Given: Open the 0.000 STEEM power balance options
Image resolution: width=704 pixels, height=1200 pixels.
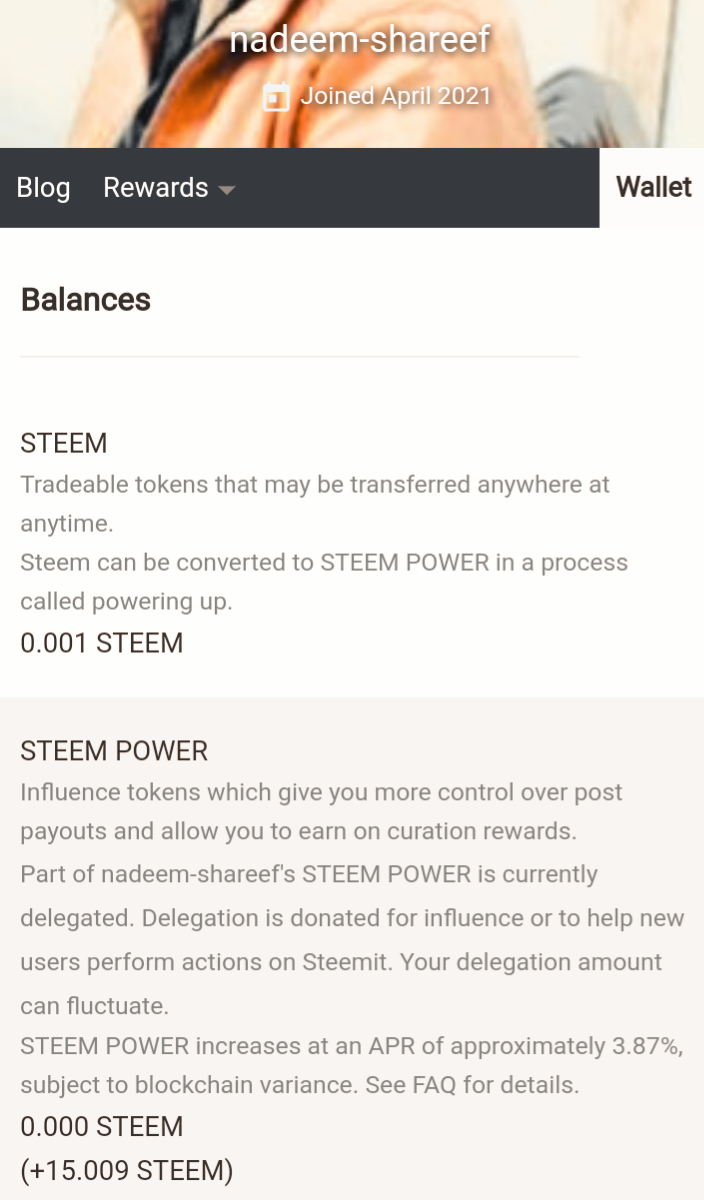Looking at the screenshot, I should (102, 1126).
